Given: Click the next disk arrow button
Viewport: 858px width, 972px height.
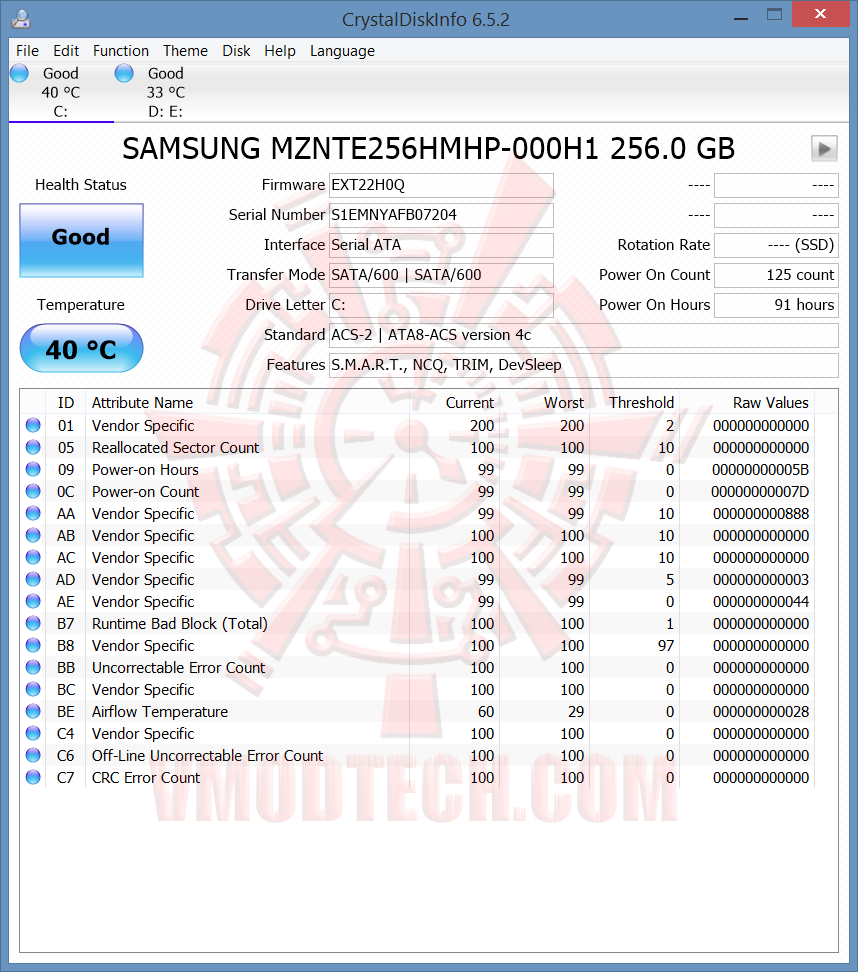Looking at the screenshot, I should click(x=824, y=149).
